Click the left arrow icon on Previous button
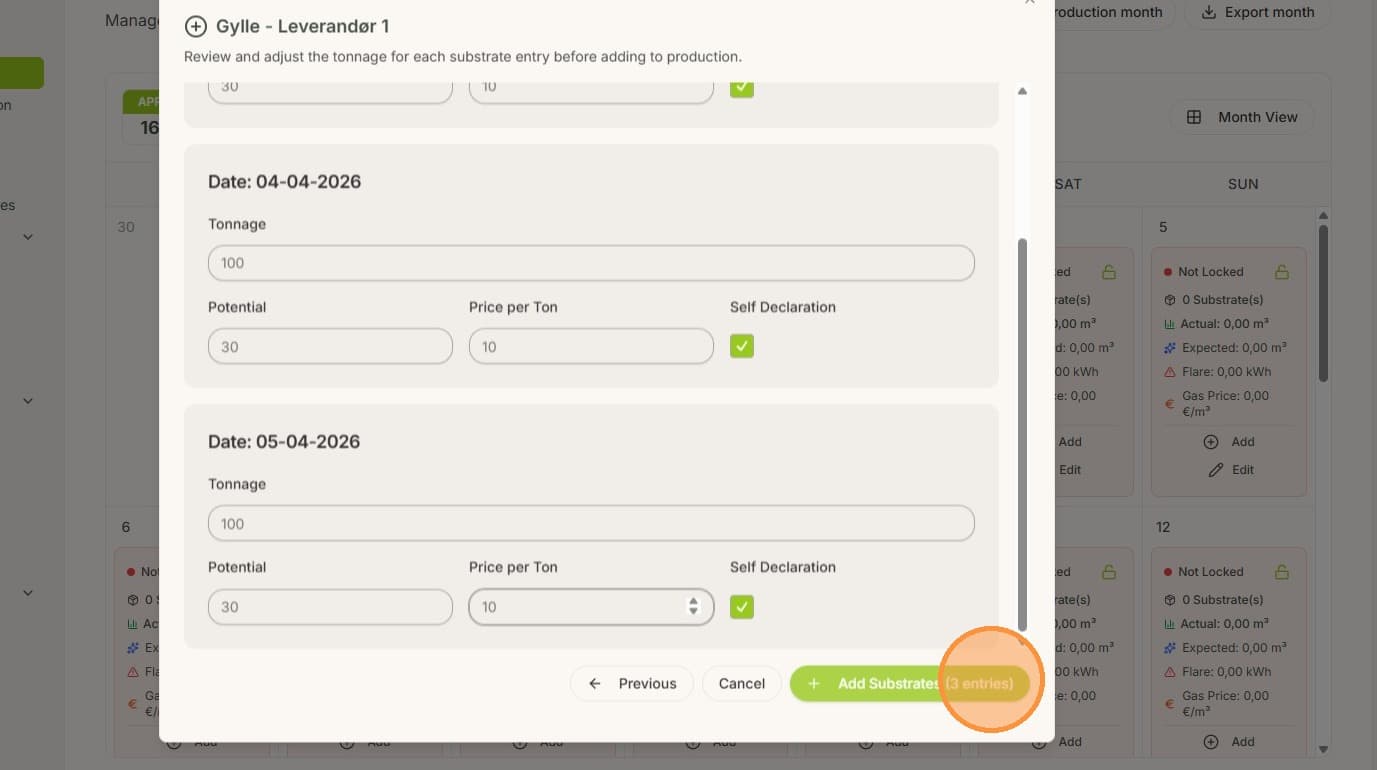The height and width of the screenshot is (770, 1377). click(595, 684)
